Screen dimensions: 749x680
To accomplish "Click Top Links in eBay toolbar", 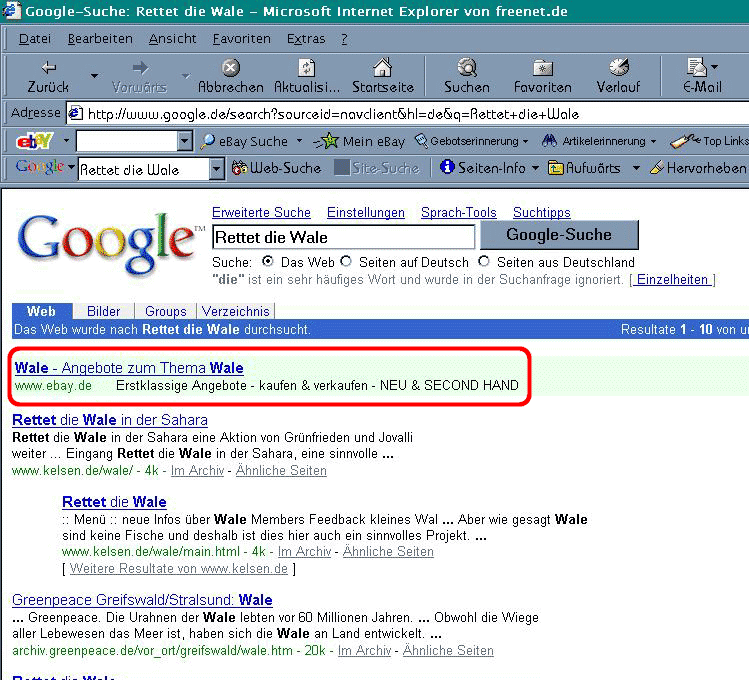I will 710,141.
